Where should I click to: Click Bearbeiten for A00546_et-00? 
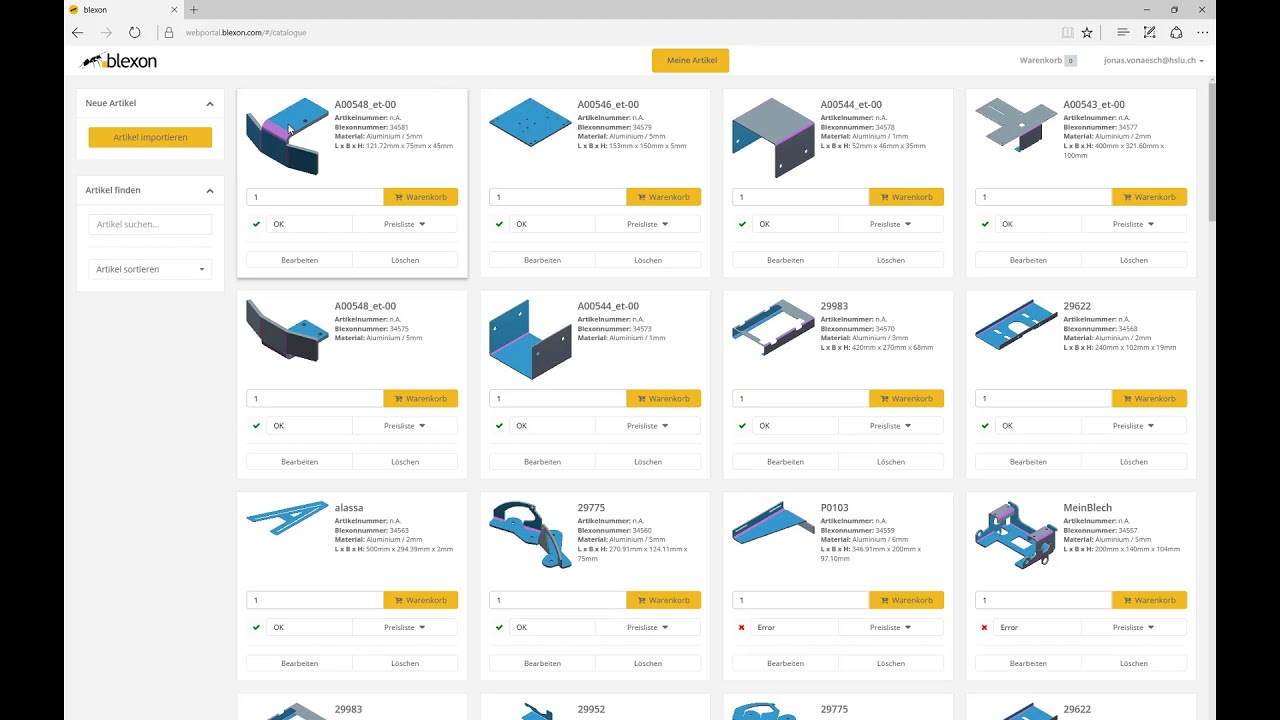point(542,260)
